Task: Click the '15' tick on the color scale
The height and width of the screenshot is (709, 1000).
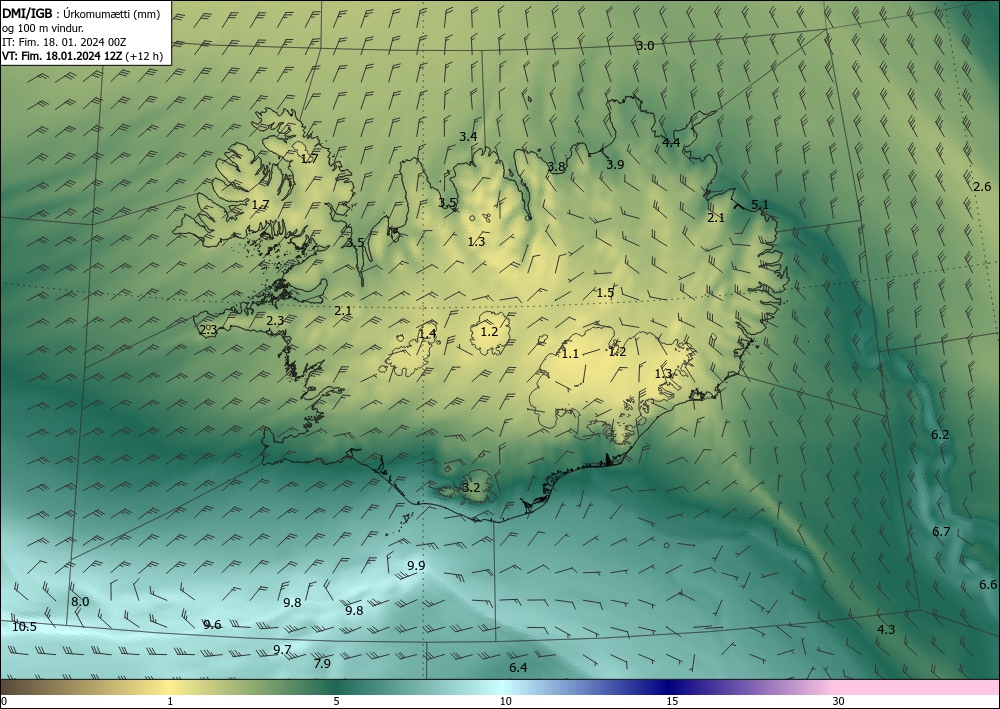Action: click(x=672, y=702)
